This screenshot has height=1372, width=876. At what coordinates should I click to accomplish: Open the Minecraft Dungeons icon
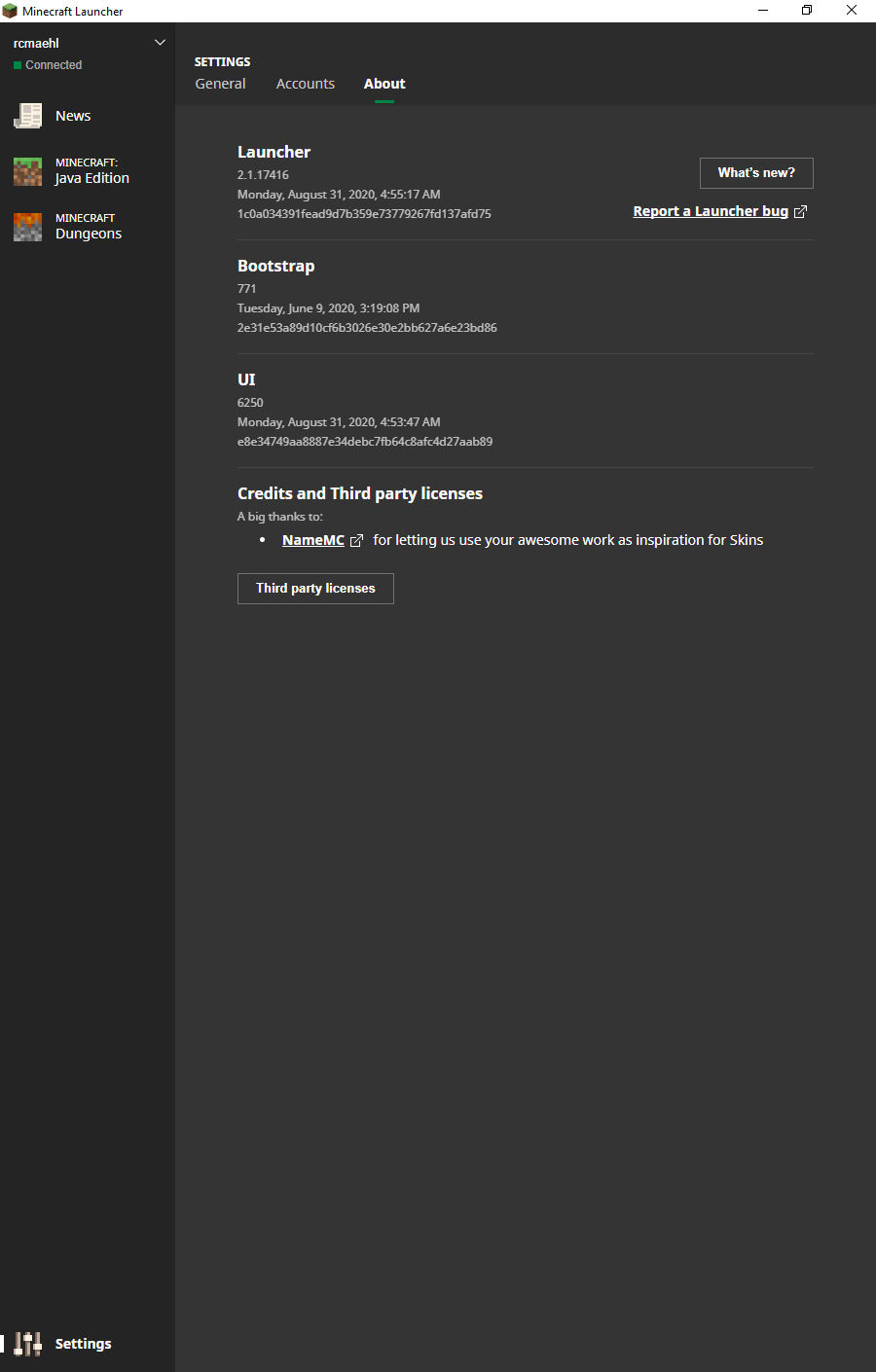click(27, 227)
